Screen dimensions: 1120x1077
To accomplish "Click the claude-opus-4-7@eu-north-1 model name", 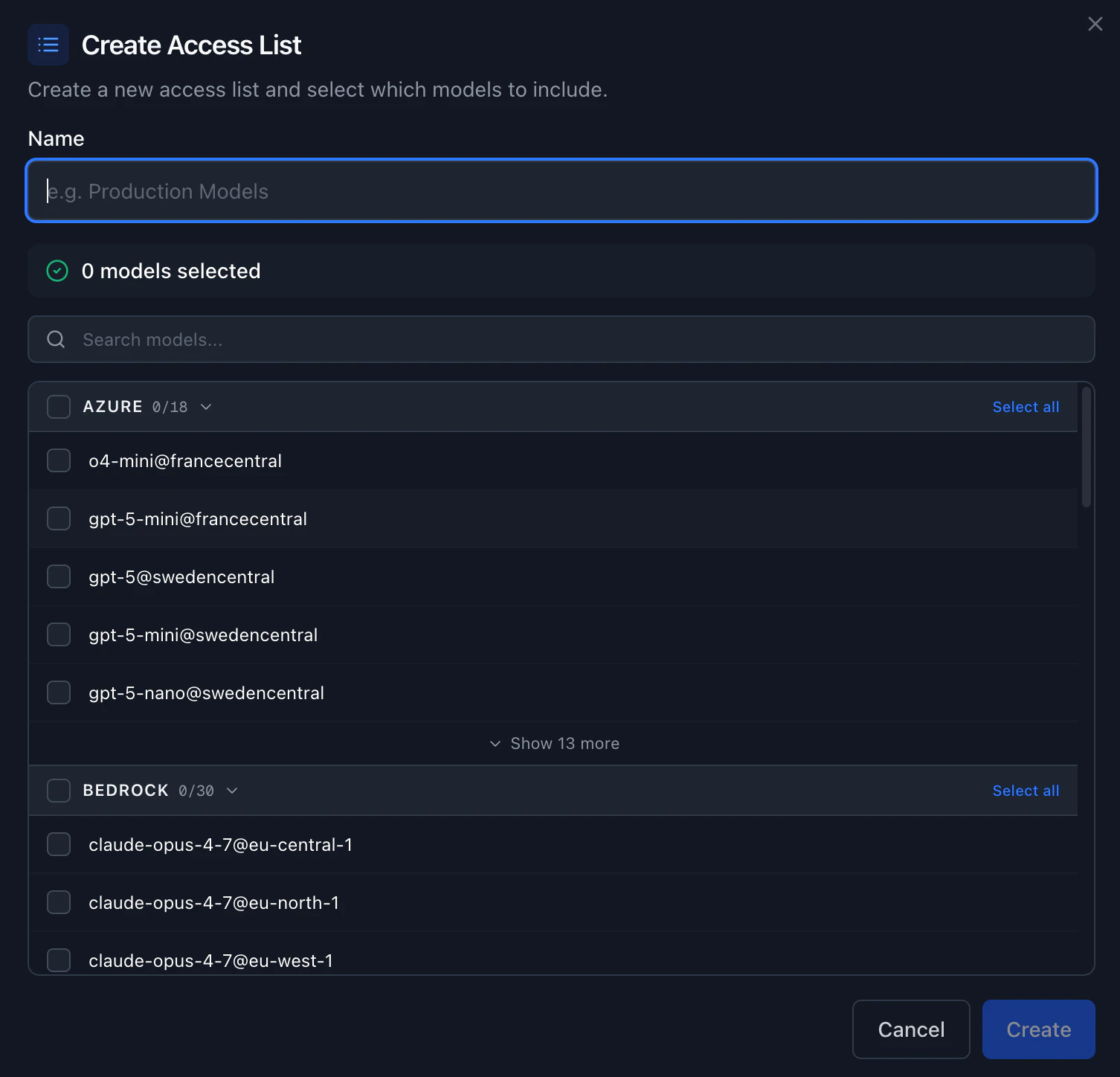I will coord(214,903).
